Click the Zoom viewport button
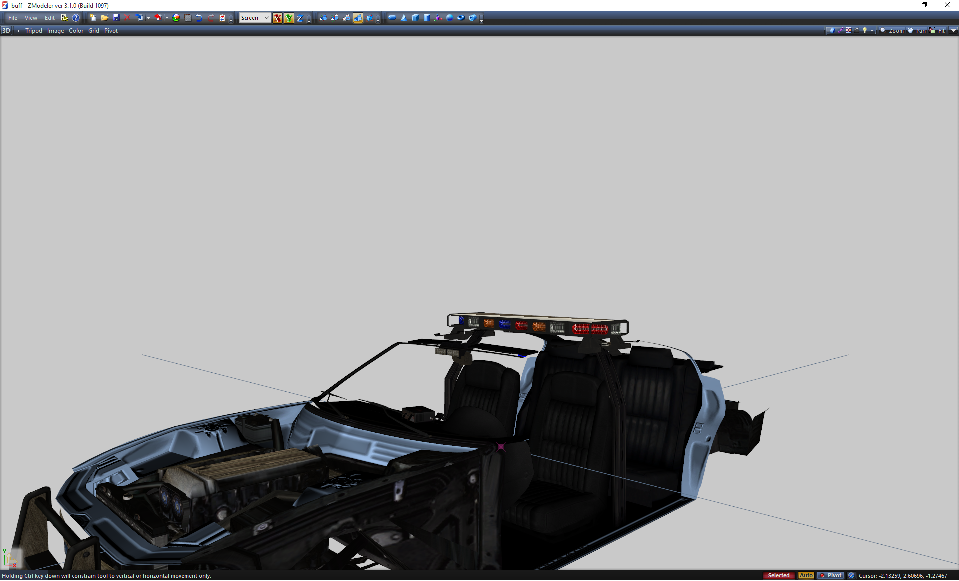This screenshot has width=959, height=581. (x=892, y=31)
